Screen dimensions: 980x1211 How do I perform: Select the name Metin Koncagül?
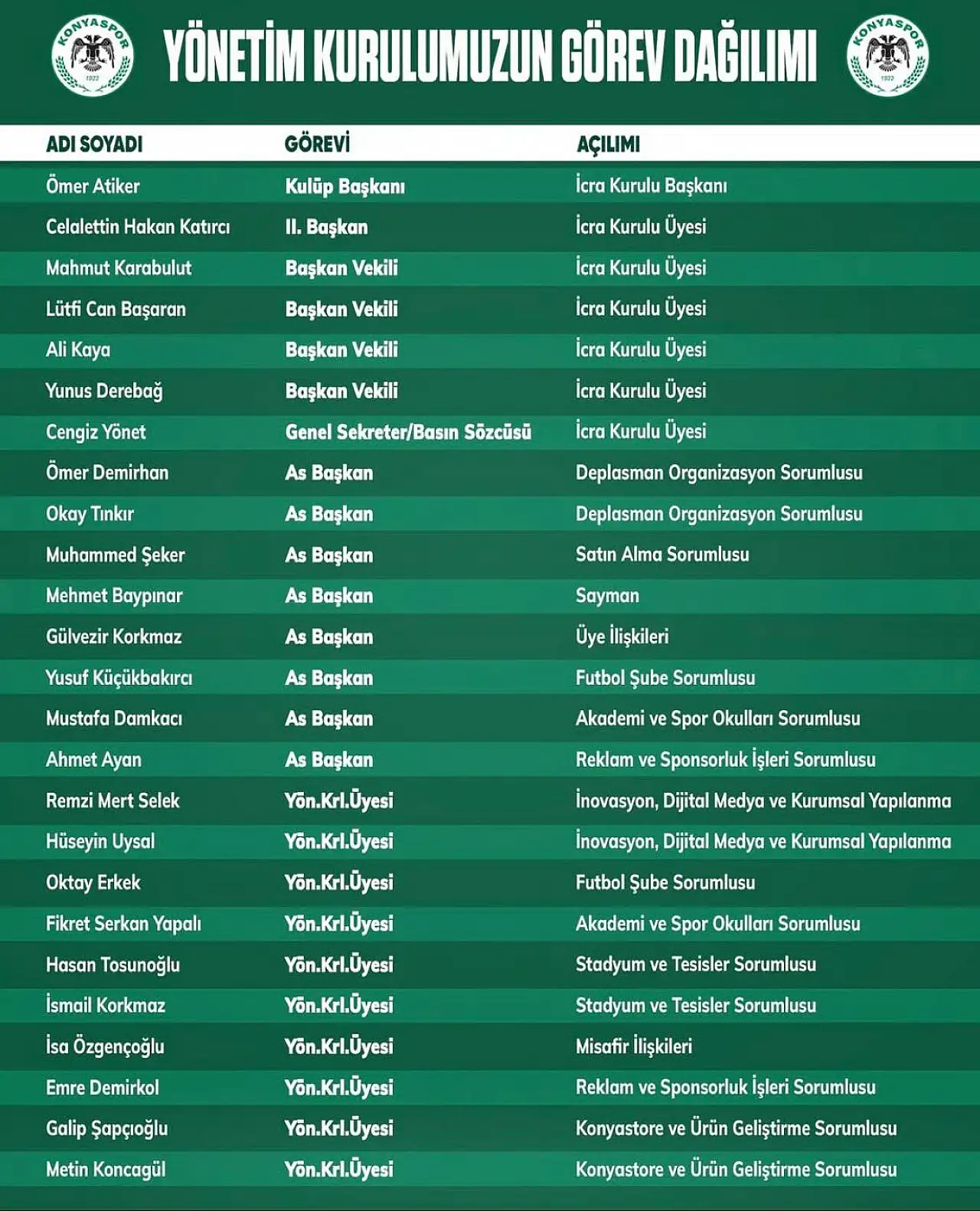(106, 1170)
